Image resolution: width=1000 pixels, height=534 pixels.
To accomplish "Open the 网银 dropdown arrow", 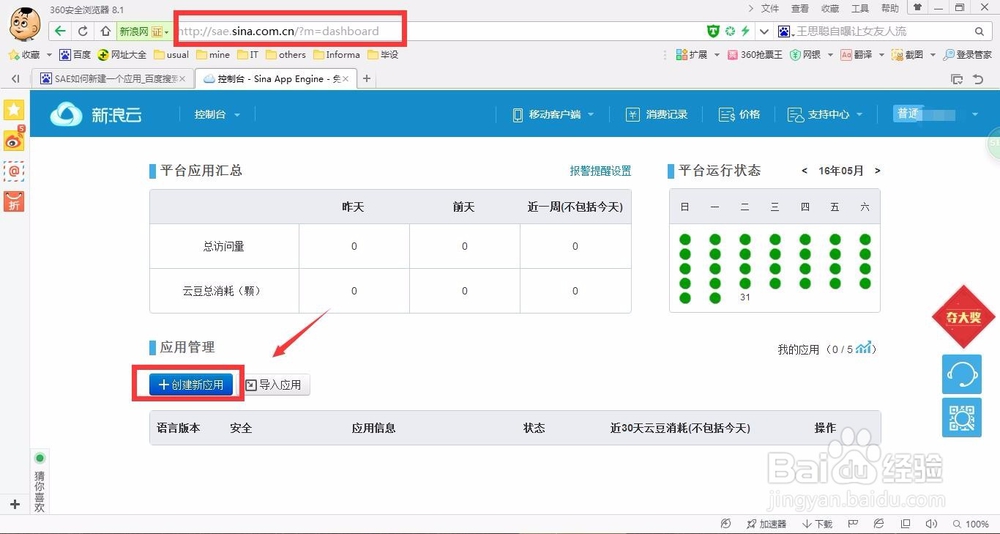I will [x=830, y=55].
